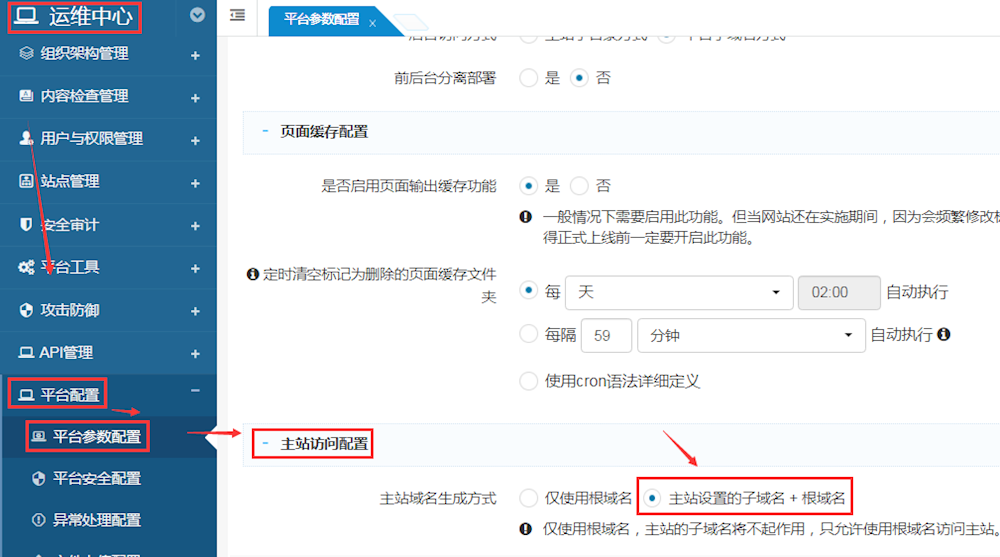
Task: Open 异常处理配置 menu item
Action: pos(96,520)
